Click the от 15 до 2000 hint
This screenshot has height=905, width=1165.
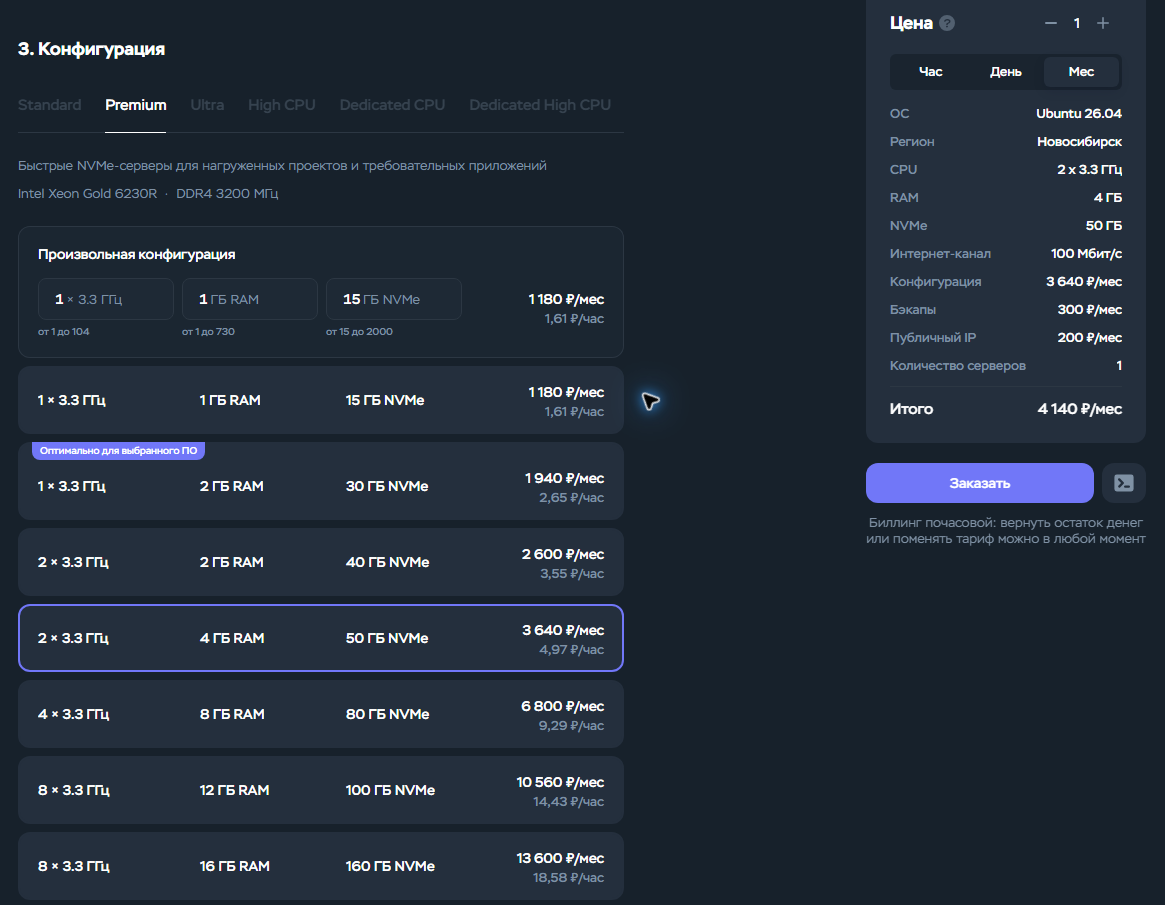tap(360, 332)
